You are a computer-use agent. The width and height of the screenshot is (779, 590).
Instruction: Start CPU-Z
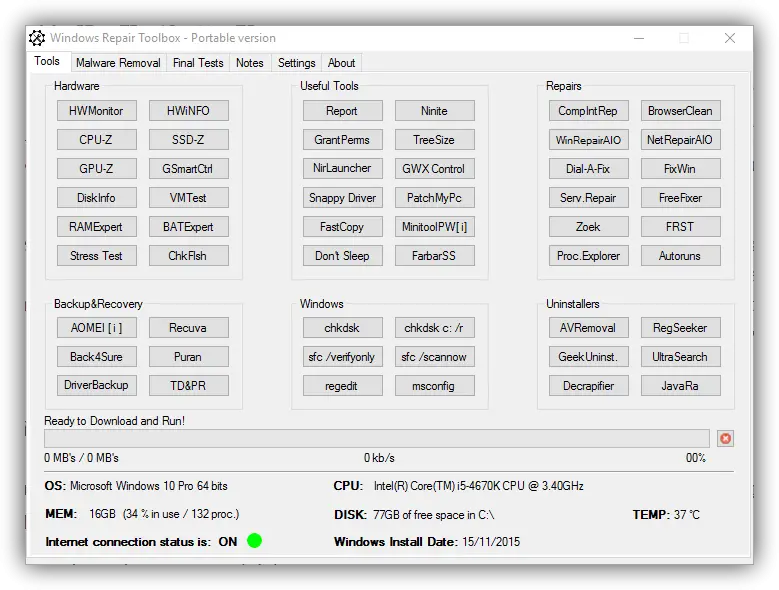point(96,140)
